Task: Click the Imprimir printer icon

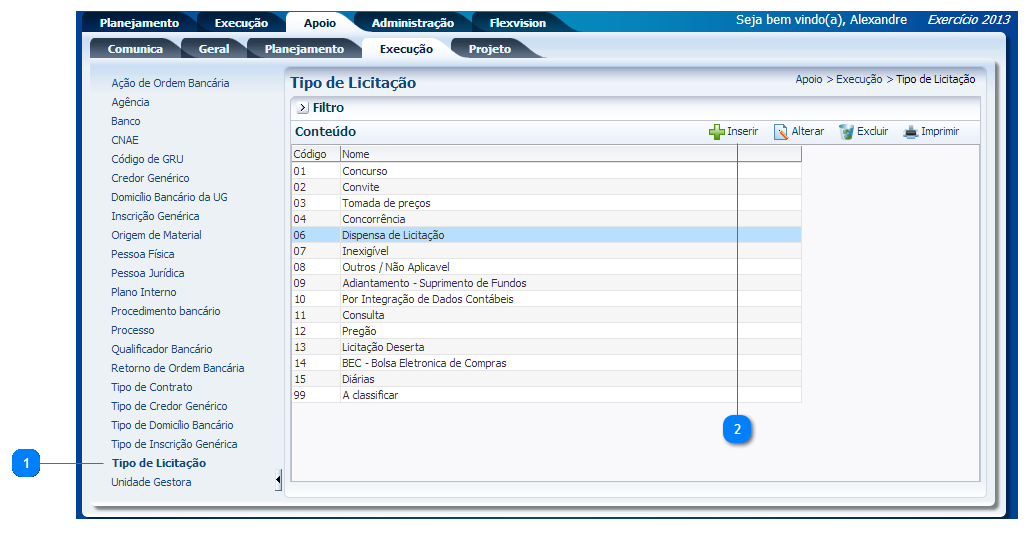Action: [x=910, y=132]
